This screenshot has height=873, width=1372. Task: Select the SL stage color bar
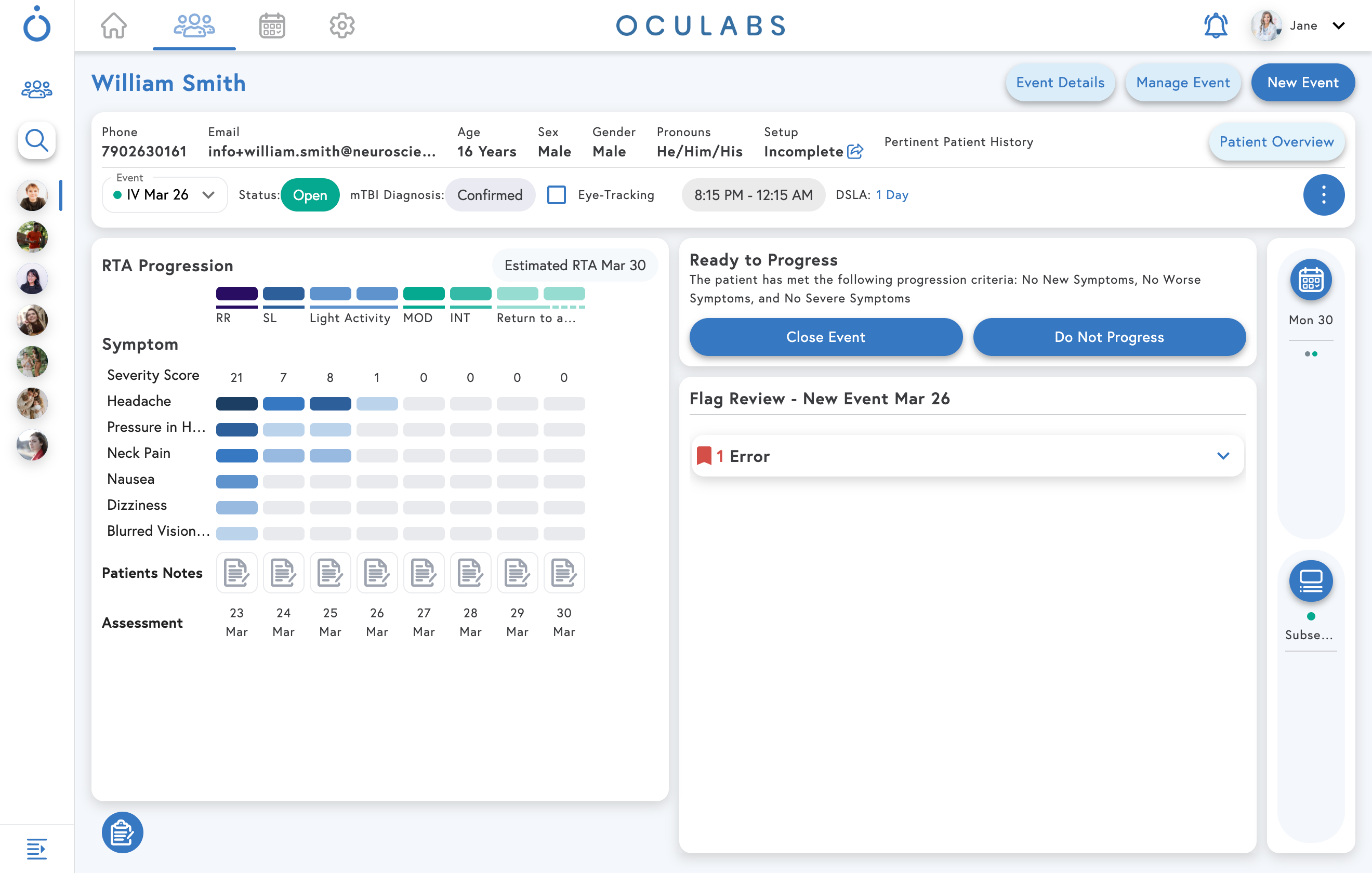(x=283, y=294)
